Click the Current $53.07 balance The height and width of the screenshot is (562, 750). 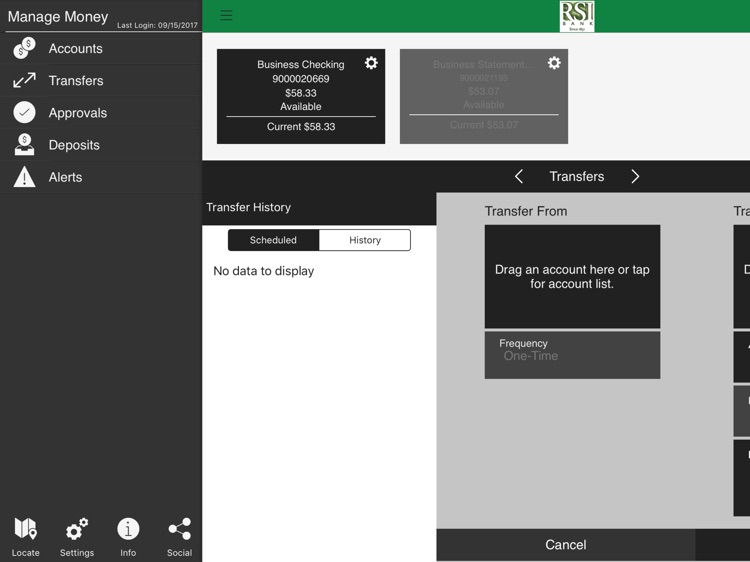pyautogui.click(x=484, y=125)
